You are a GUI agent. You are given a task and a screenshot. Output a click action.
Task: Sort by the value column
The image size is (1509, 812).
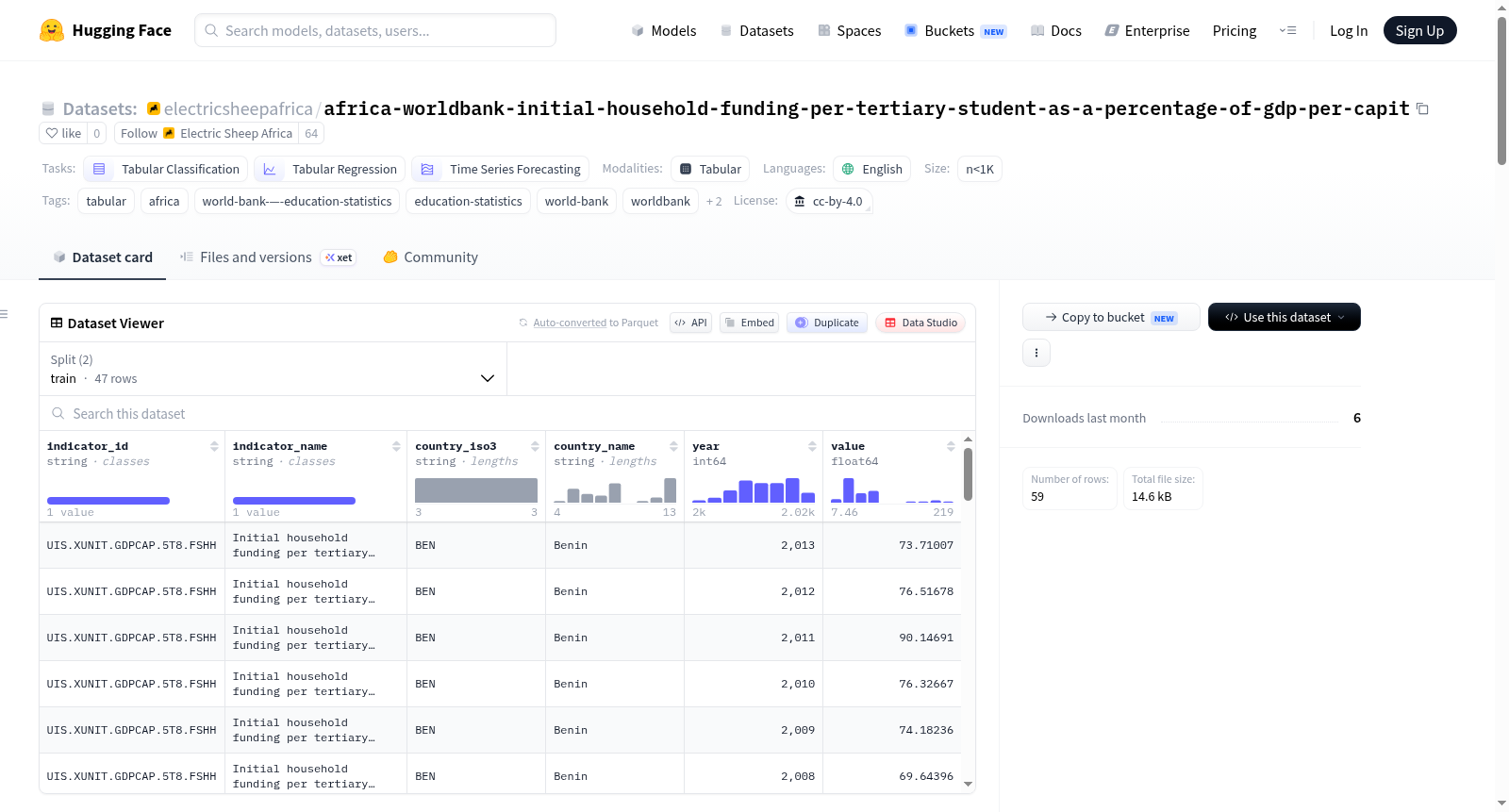click(x=951, y=446)
